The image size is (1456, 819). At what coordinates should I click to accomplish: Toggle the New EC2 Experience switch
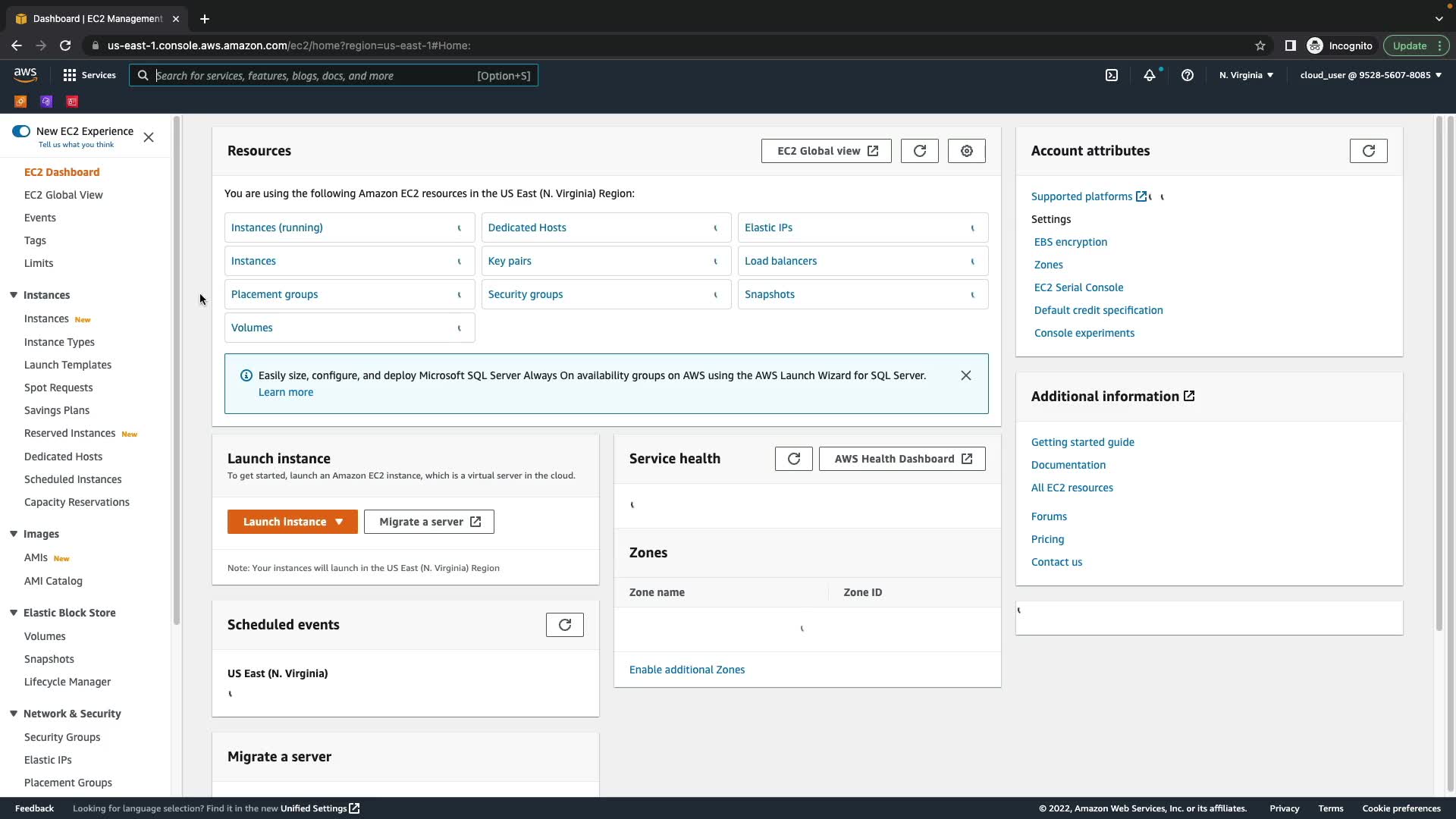21,131
